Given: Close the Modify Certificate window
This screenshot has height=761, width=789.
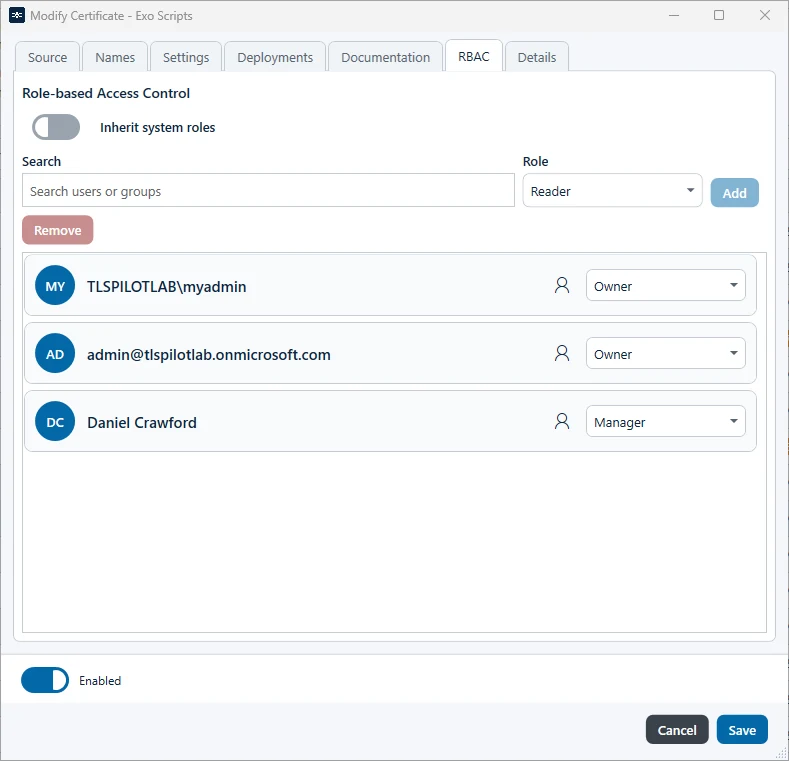Looking at the screenshot, I should tap(765, 15).
